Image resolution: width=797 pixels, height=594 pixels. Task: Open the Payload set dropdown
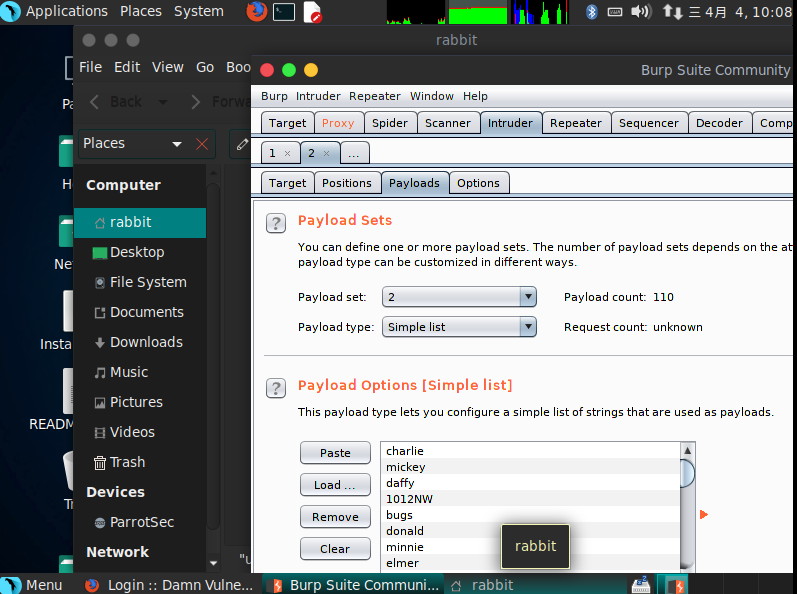(x=528, y=297)
